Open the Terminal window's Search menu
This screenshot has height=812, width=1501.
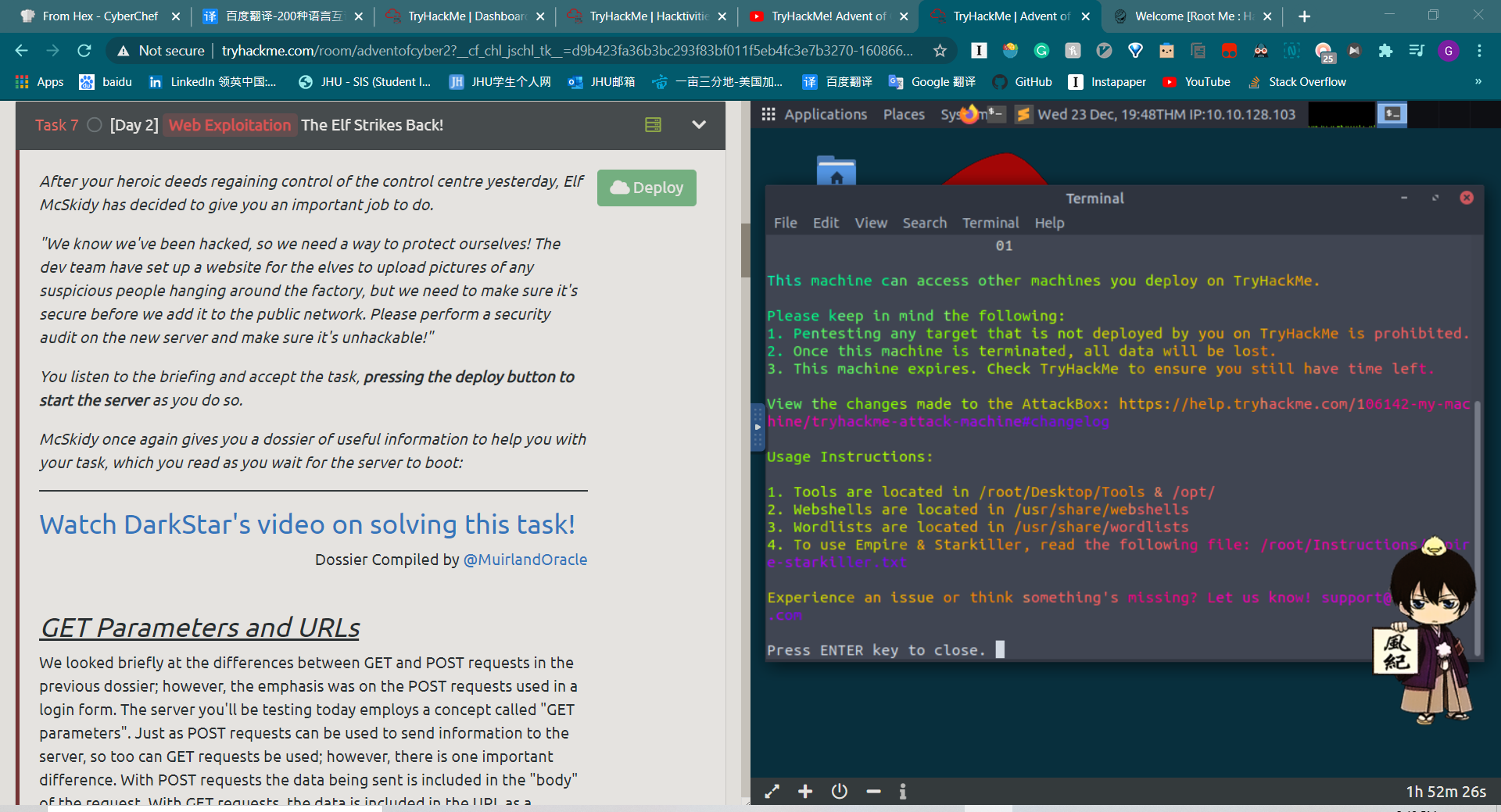924,224
